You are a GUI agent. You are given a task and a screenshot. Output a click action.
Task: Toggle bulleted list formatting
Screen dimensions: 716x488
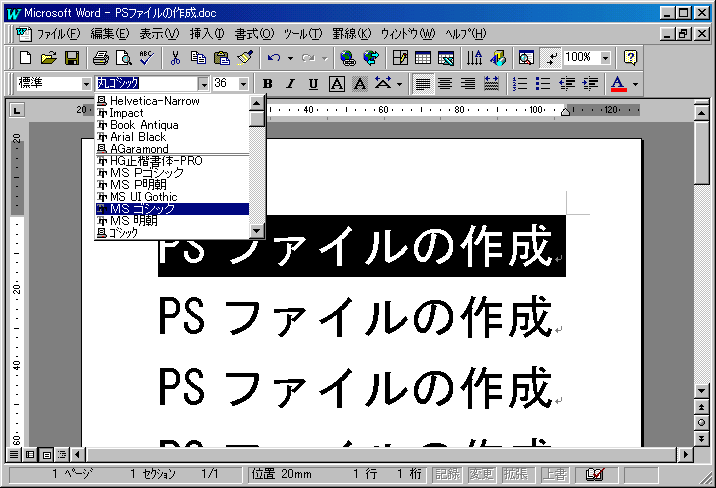(543, 84)
